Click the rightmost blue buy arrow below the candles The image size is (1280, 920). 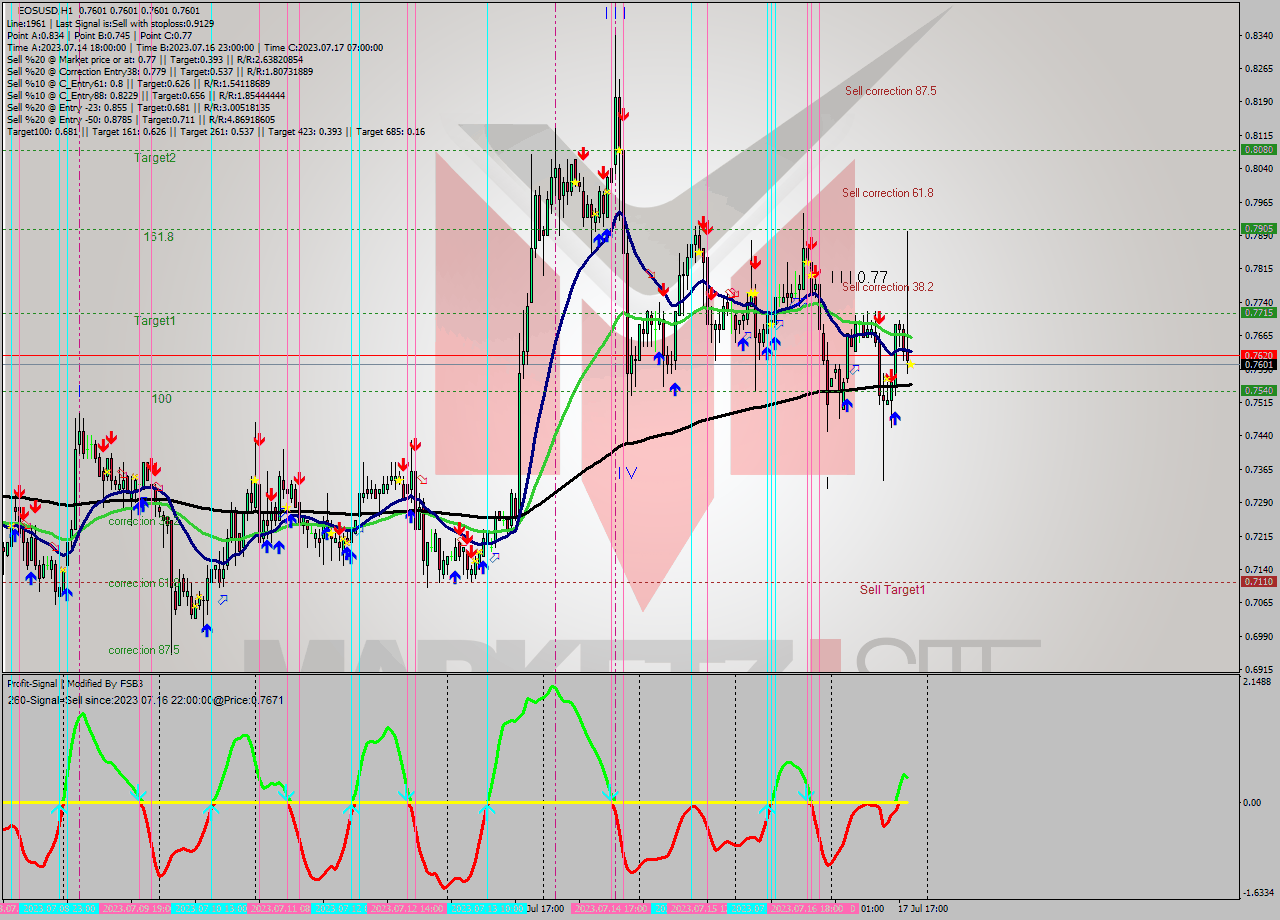pyautogui.click(x=895, y=419)
